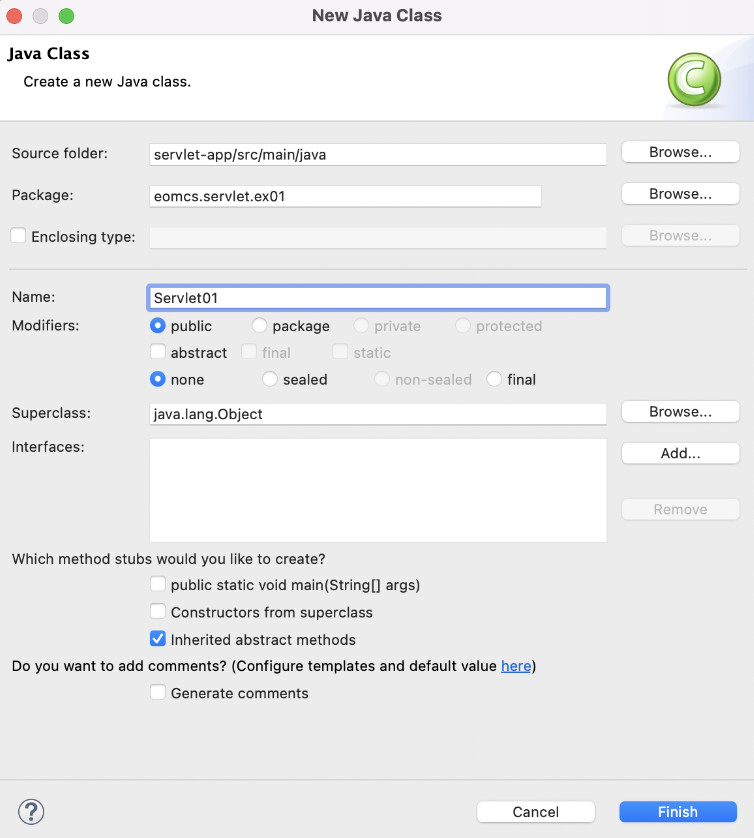
Task: Click the Package field eomcs.servlet.ex01
Action: click(345, 196)
